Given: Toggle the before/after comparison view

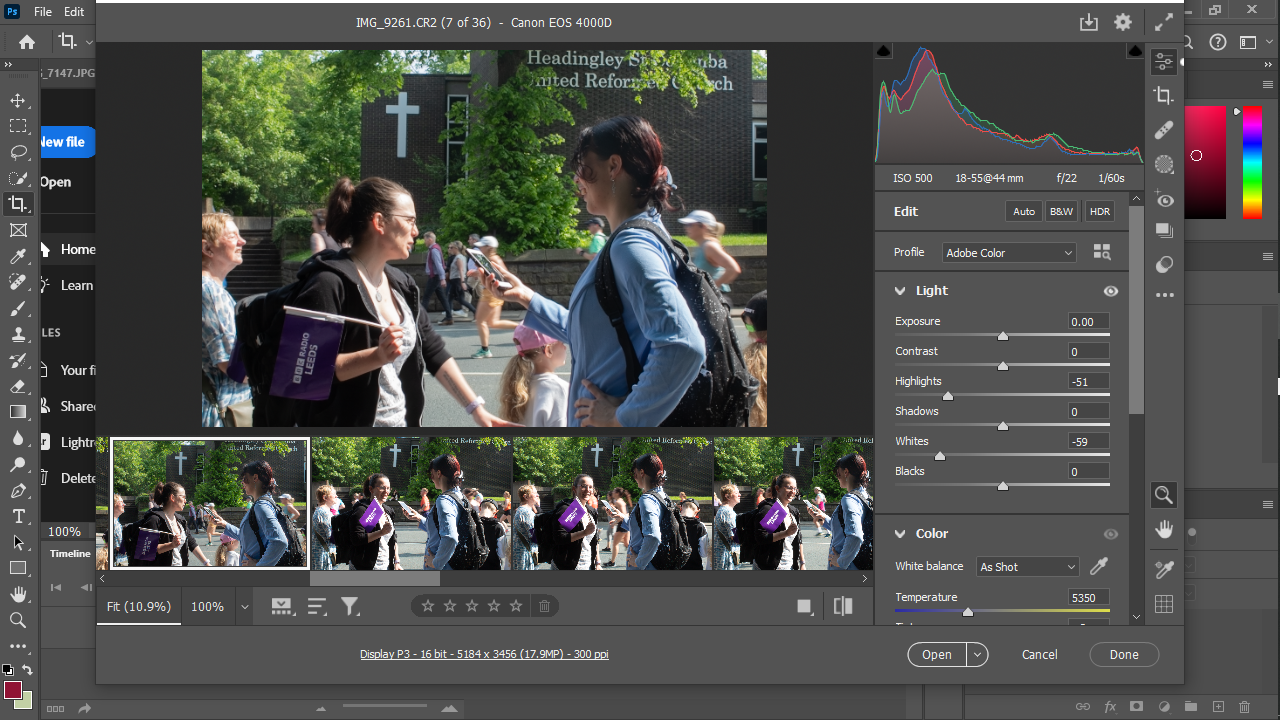Looking at the screenshot, I should [843, 606].
